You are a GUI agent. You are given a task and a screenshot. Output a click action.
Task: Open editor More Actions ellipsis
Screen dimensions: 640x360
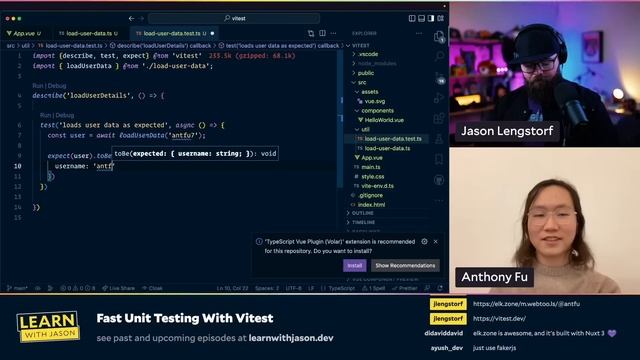click(x=333, y=33)
